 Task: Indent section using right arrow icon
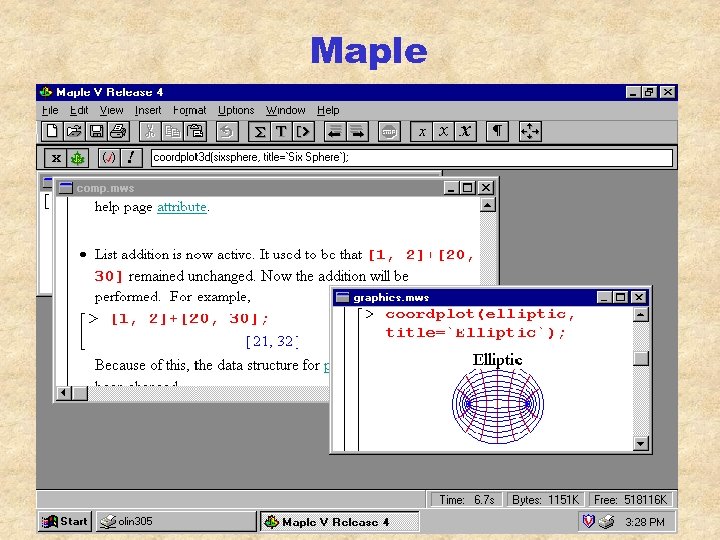click(357, 131)
